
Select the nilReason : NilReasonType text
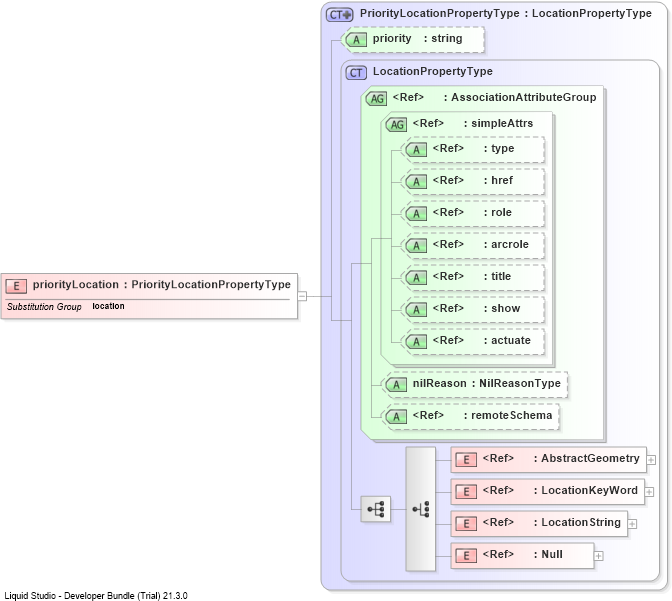click(x=486, y=383)
